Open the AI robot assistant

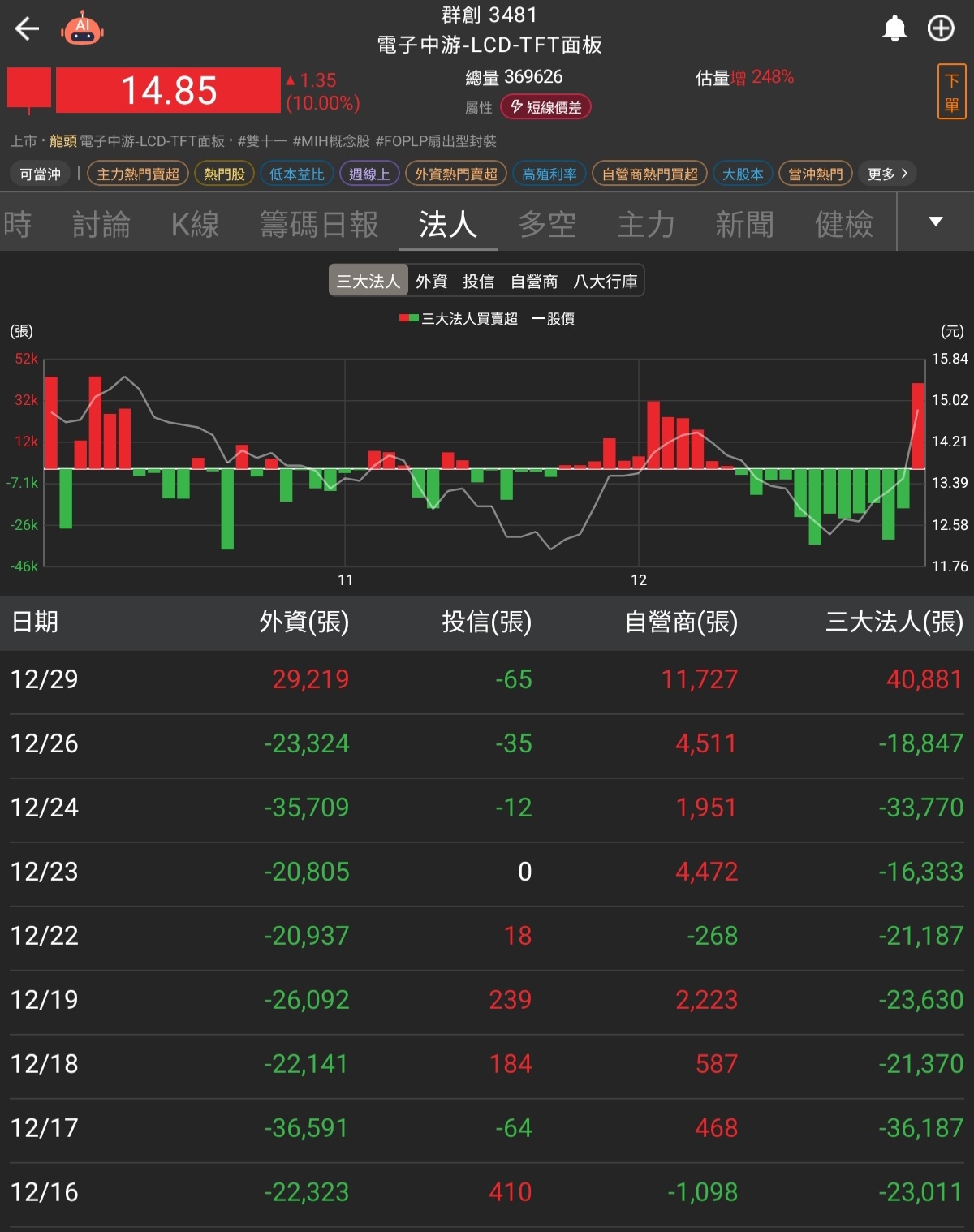82,29
